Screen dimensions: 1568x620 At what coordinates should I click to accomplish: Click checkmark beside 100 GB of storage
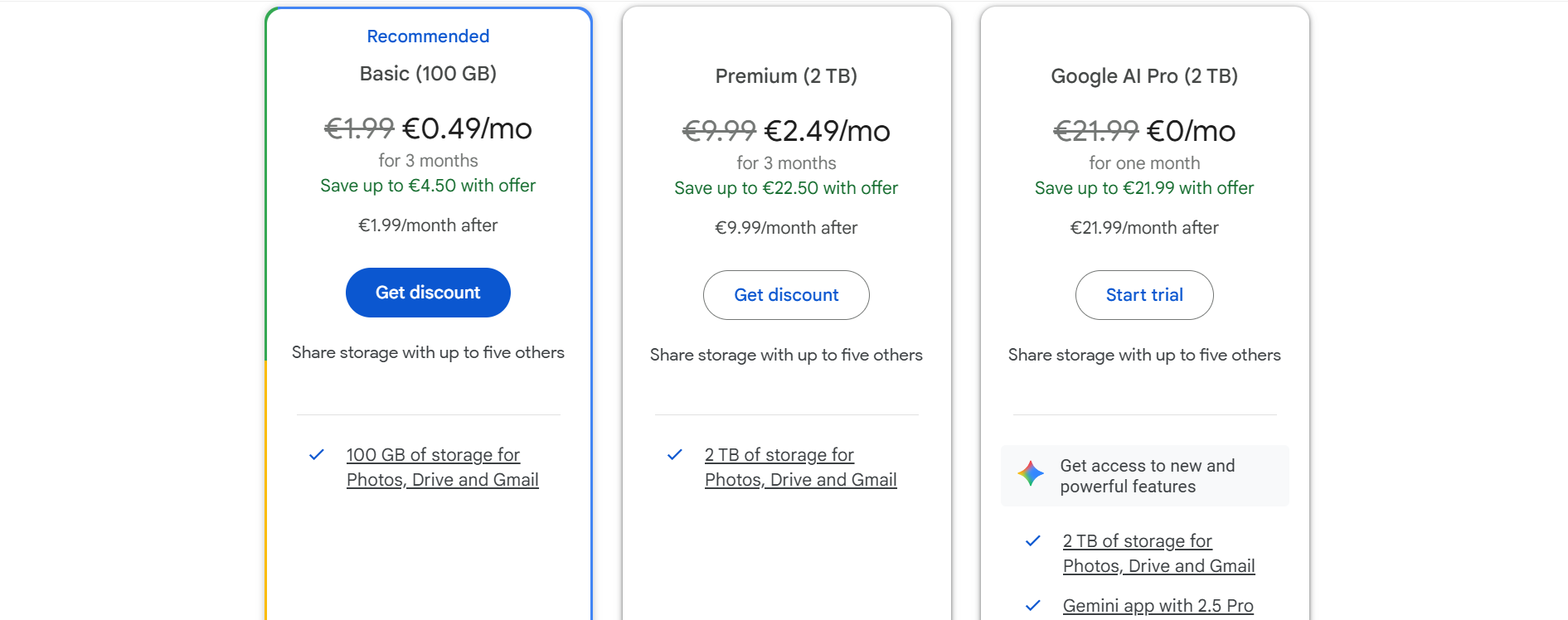317,455
